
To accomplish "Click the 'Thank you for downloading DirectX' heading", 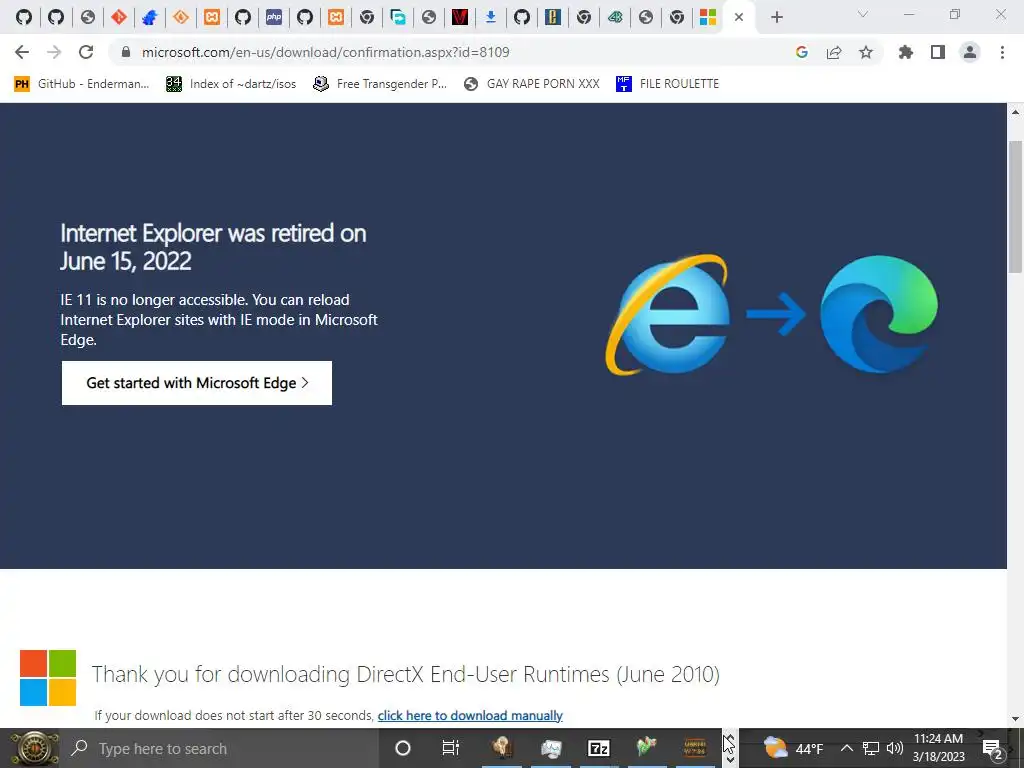I will [406, 674].
